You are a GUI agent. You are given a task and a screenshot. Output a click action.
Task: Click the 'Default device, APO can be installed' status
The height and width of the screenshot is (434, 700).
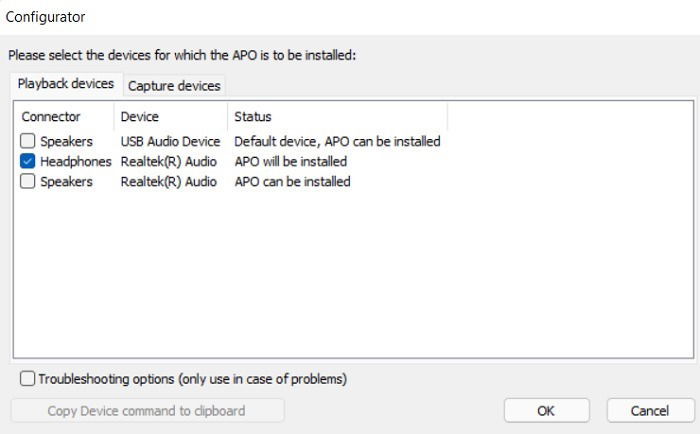338,142
